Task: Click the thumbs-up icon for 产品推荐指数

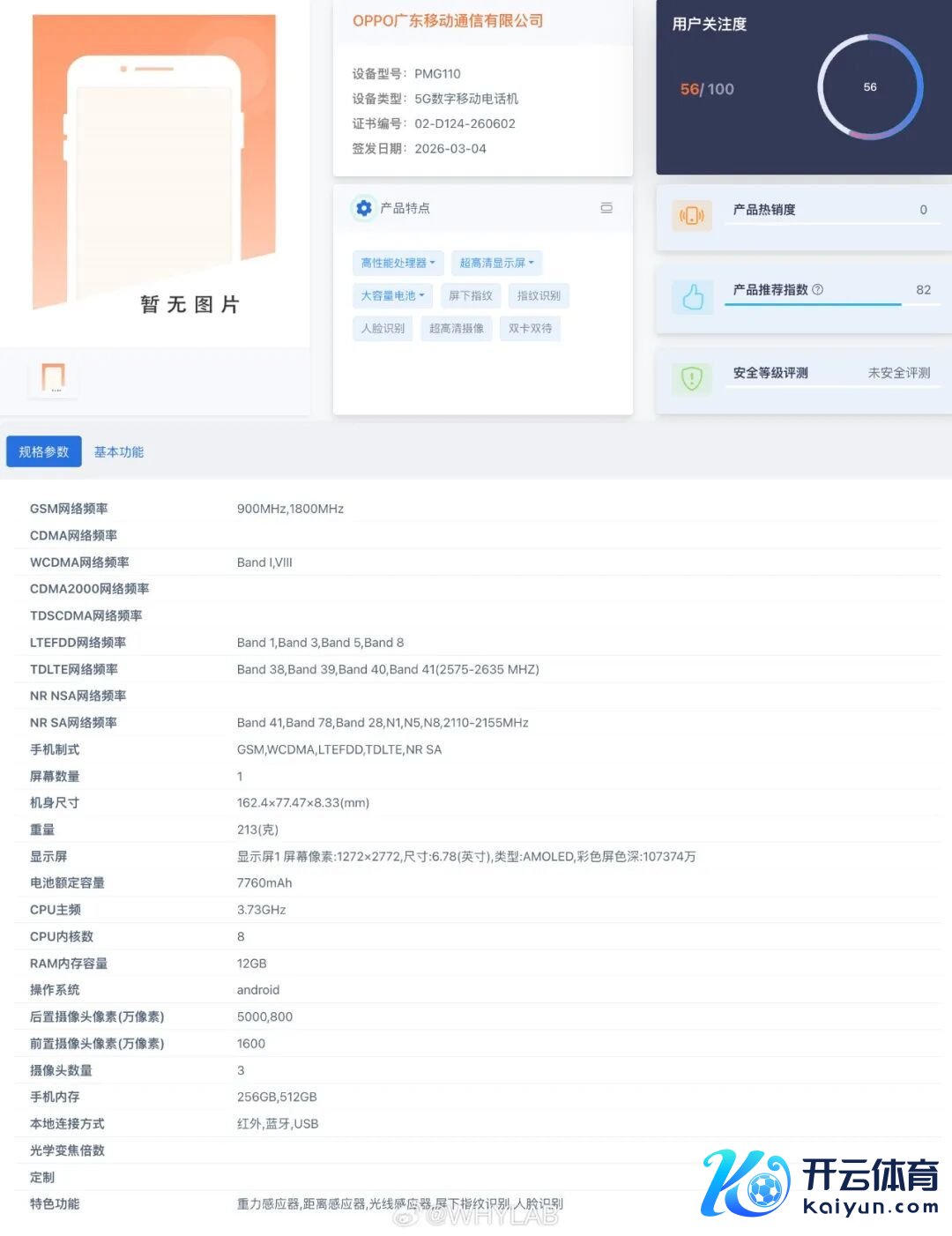Action: [x=693, y=297]
